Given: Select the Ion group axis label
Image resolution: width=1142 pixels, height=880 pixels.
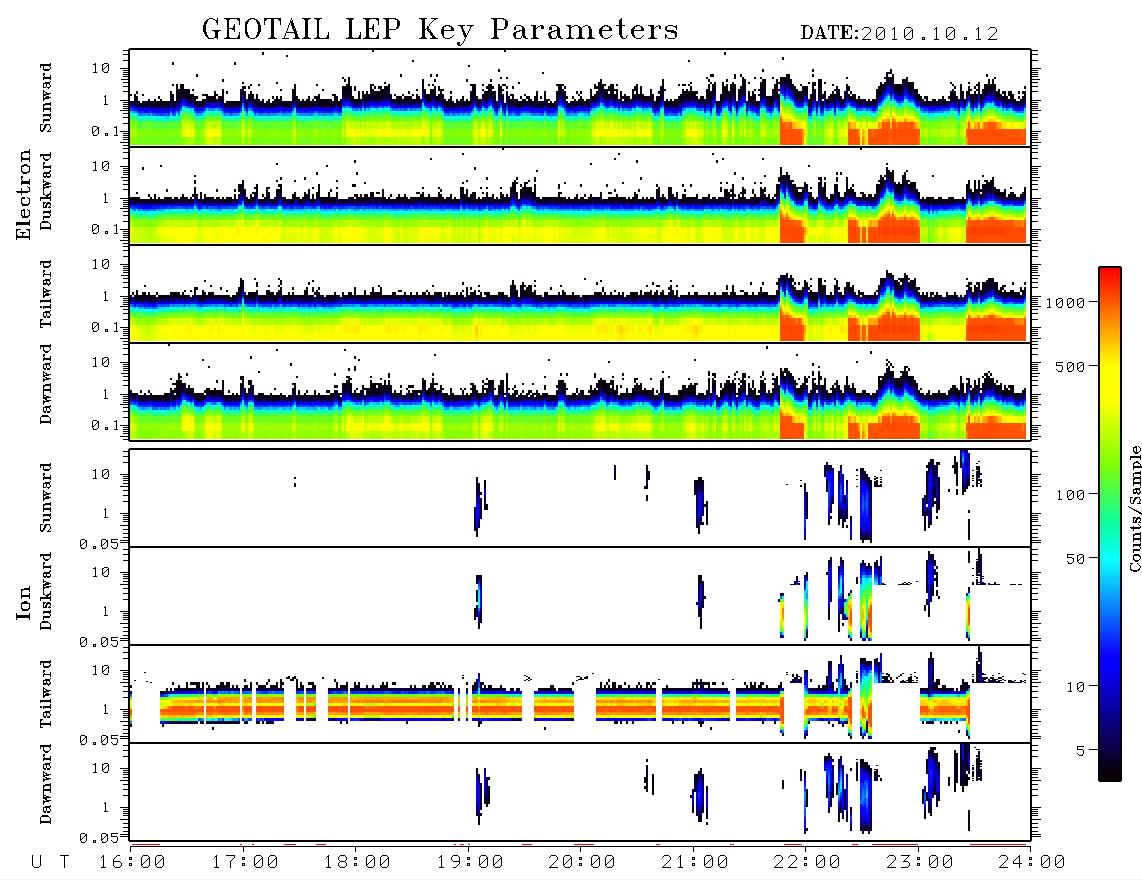Looking at the screenshot, I should click(23, 602).
